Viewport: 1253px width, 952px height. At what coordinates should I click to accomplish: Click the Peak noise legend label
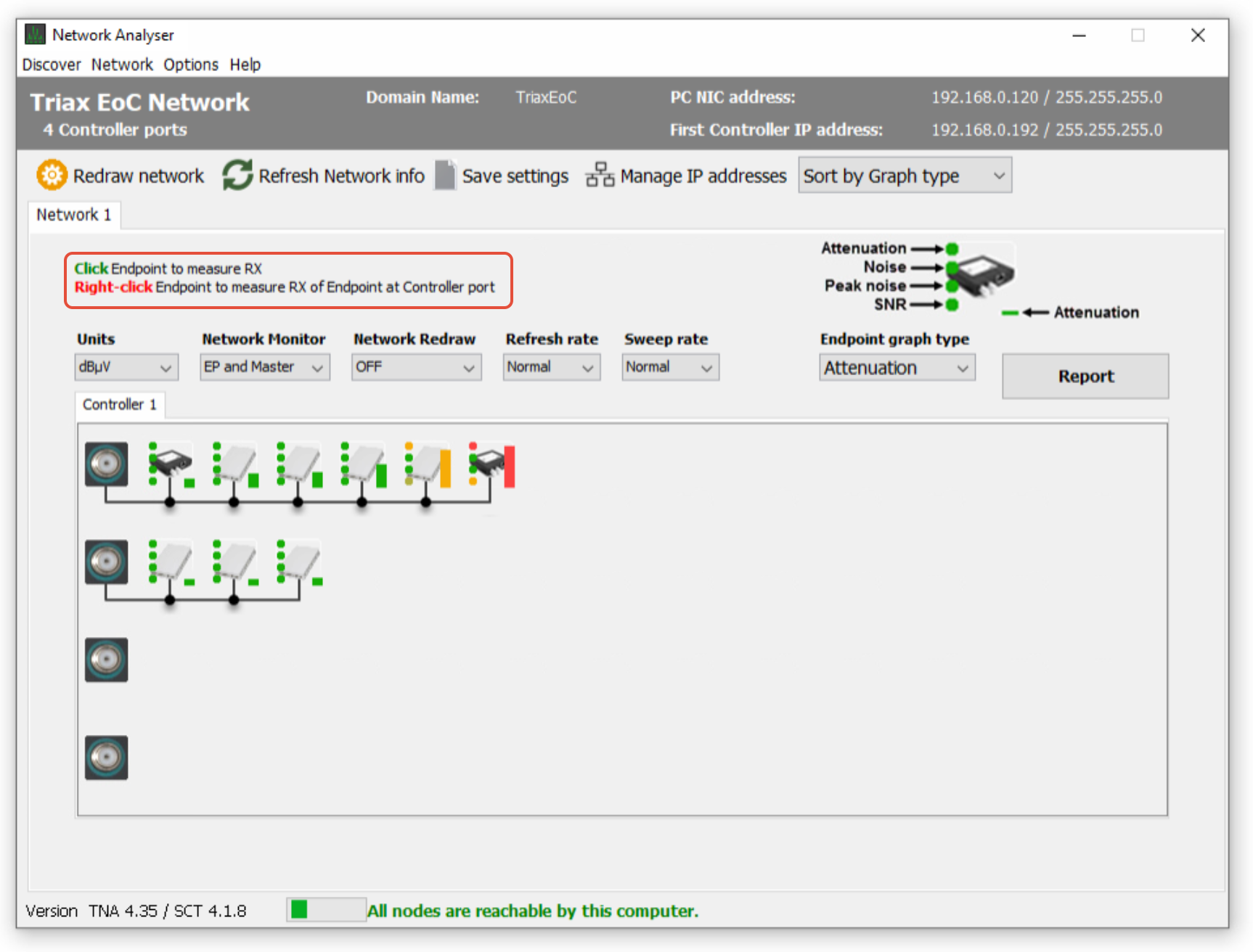865,286
